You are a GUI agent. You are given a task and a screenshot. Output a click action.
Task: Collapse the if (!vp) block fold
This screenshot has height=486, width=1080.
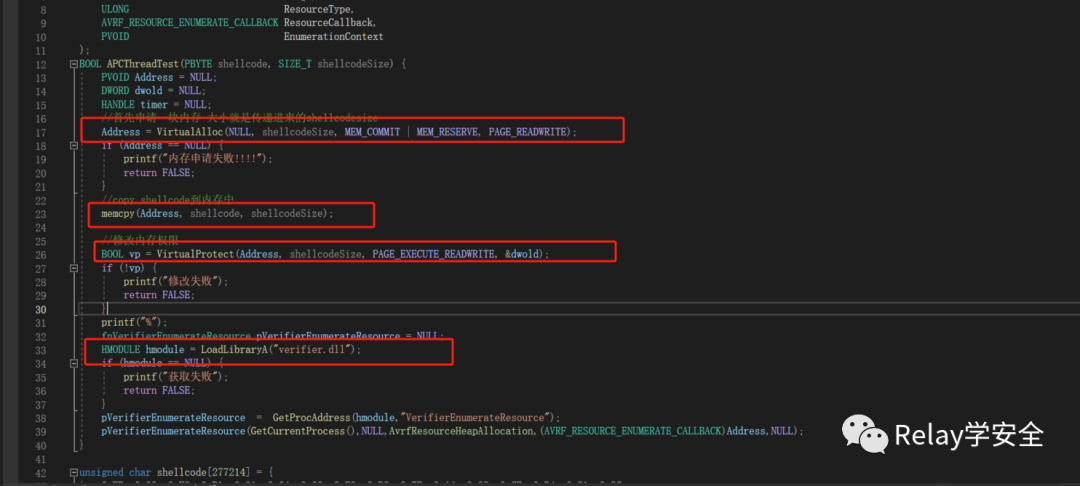(74, 268)
